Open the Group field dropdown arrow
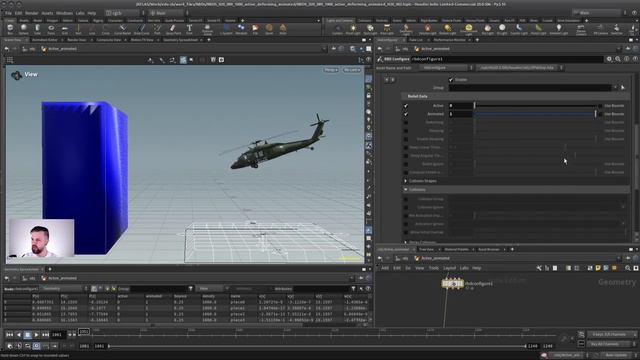This screenshot has width=640, height=360. [615, 88]
